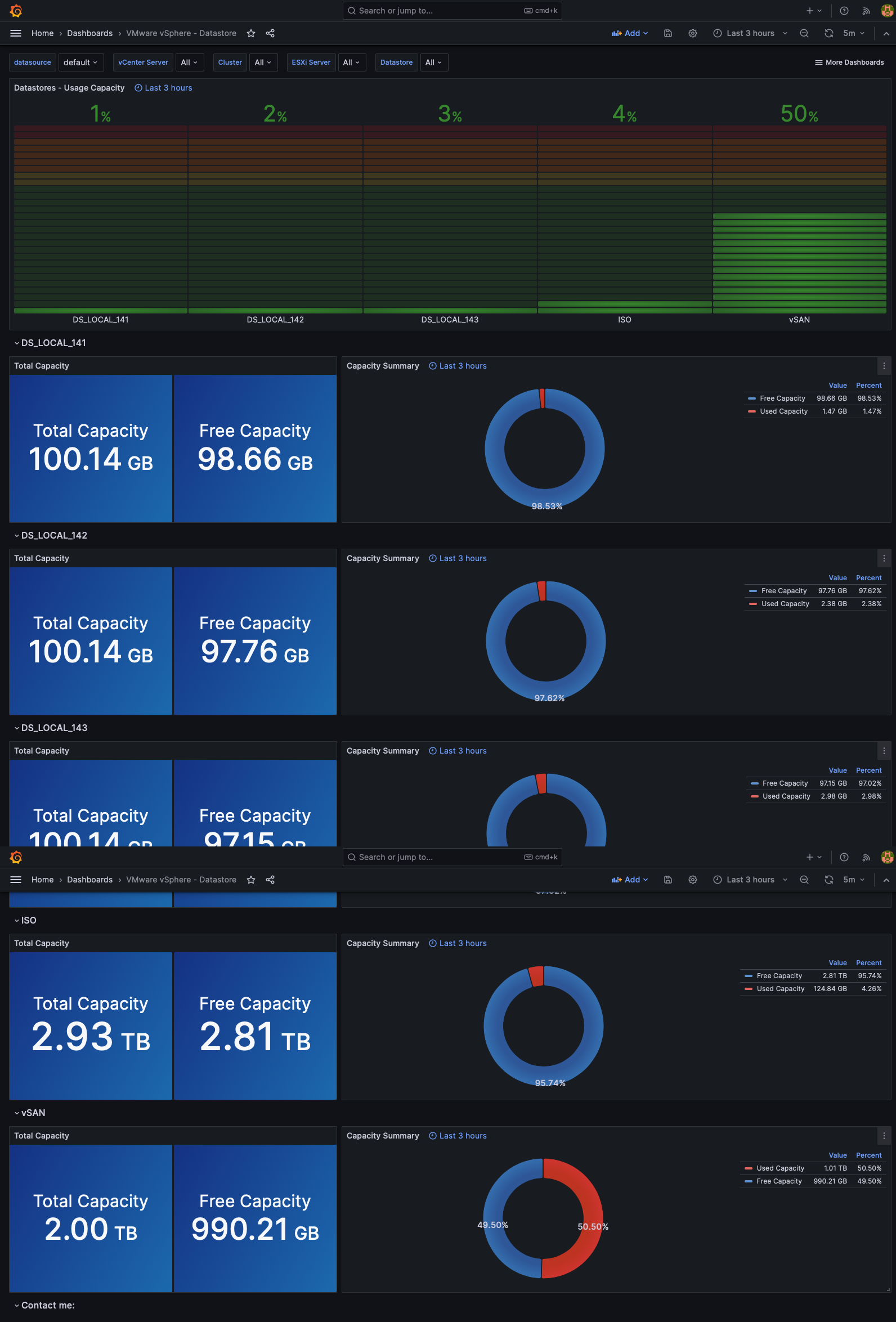Viewport: 896px width, 1322px height.
Task: Open the panel menu of DS_LOCAL_141 Capacity Summary
Action: click(884, 366)
